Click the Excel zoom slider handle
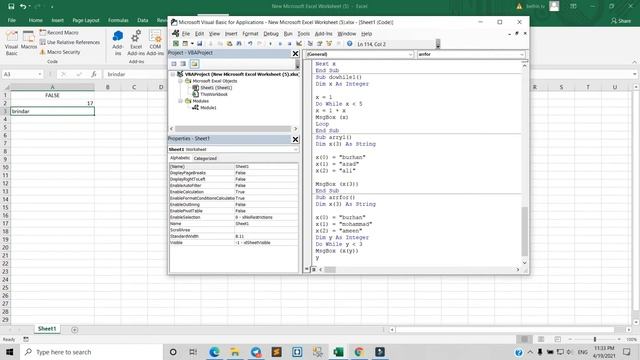 (x=595, y=339)
